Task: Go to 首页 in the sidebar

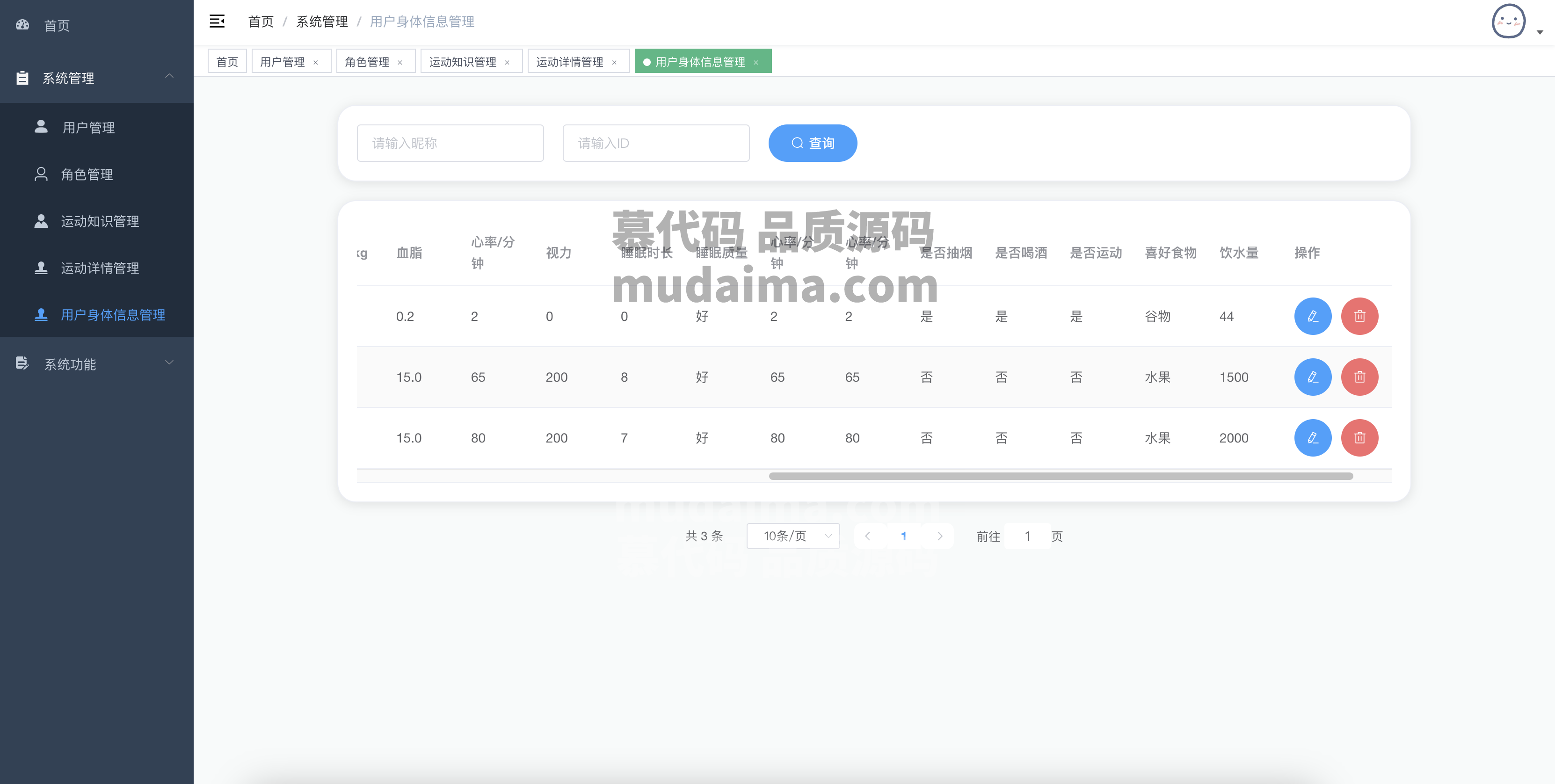Action: pos(96,25)
